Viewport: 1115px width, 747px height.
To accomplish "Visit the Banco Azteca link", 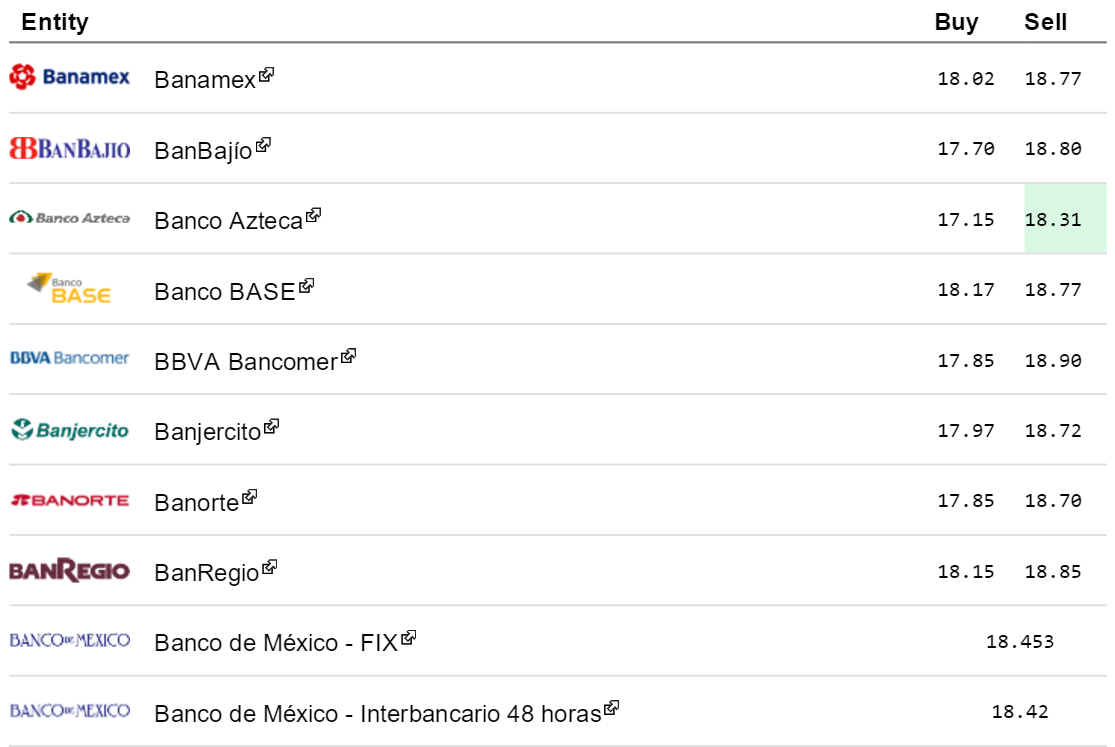I will coord(228,221).
